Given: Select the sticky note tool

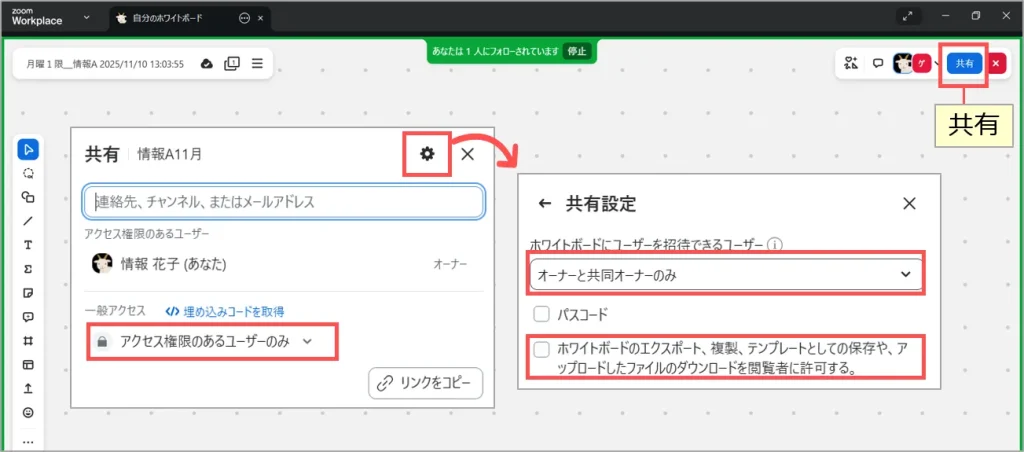Looking at the screenshot, I should point(28,292).
